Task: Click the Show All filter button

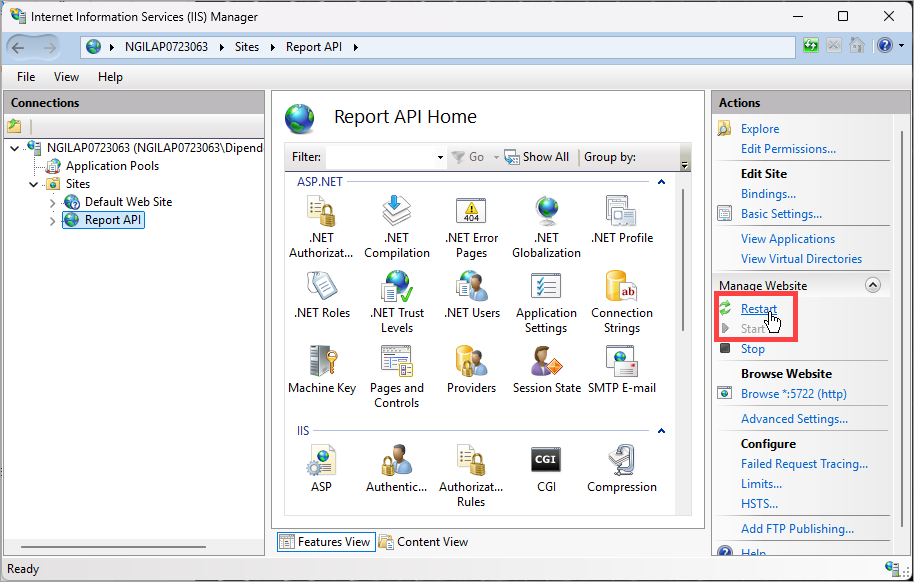Action: 536,157
